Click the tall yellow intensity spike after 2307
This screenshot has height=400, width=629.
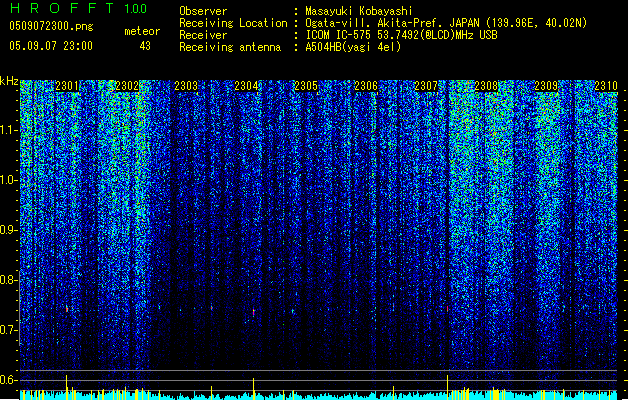447,387
